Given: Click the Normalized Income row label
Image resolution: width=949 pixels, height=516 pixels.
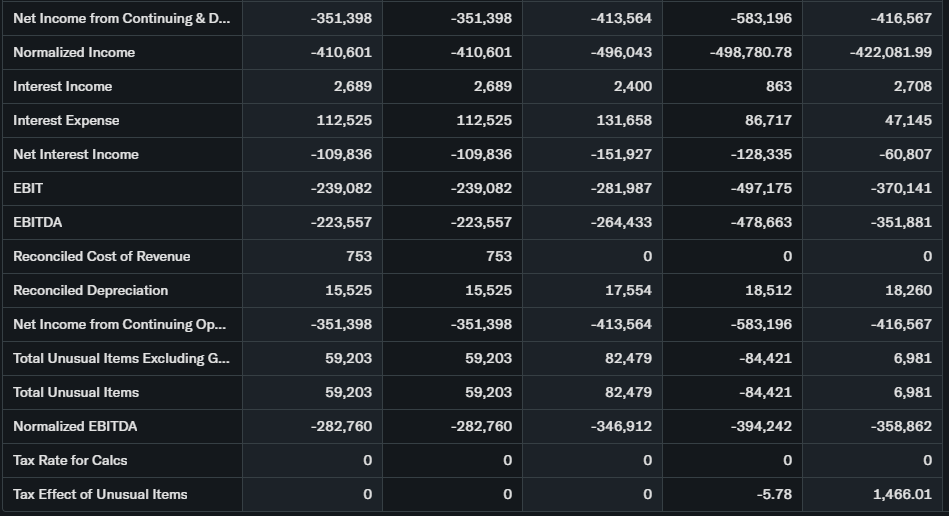Looking at the screenshot, I should pos(74,52).
